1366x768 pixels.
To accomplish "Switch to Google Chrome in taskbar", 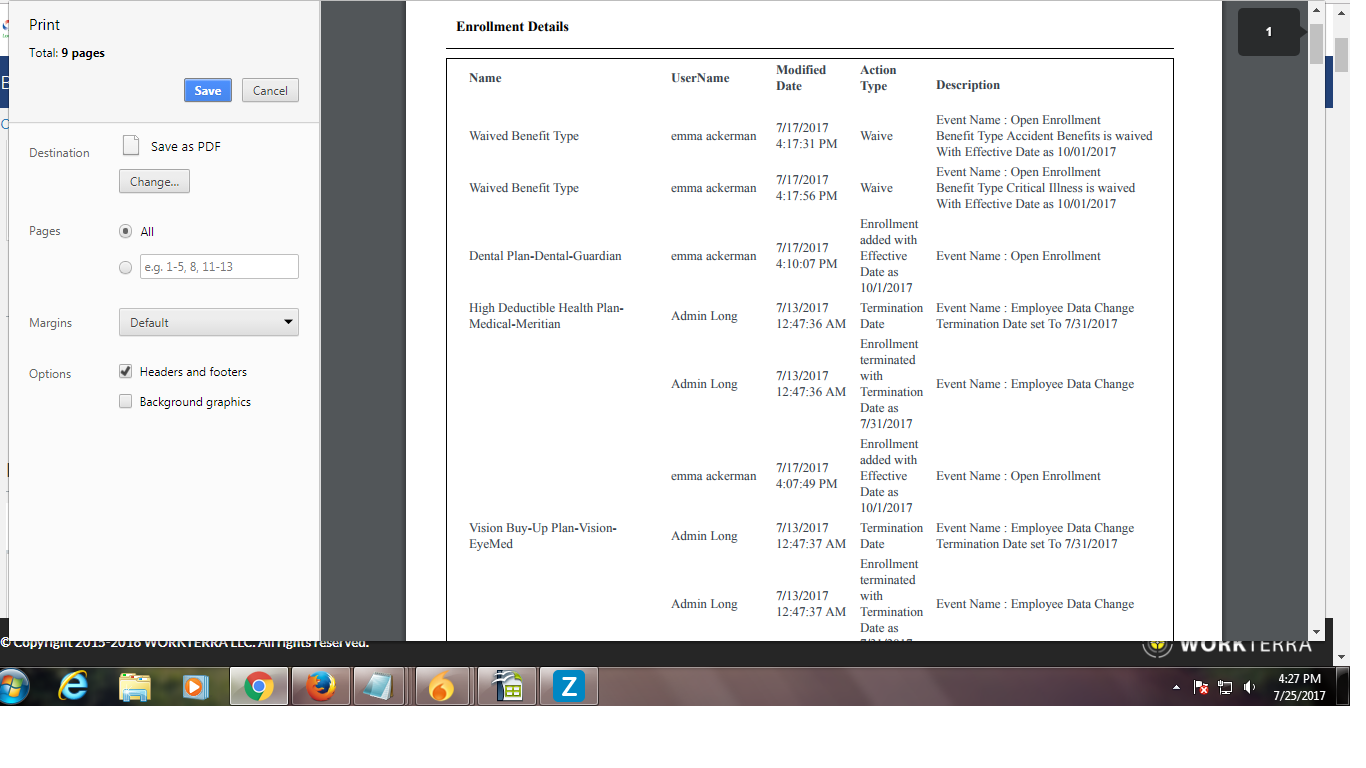I will (x=259, y=687).
